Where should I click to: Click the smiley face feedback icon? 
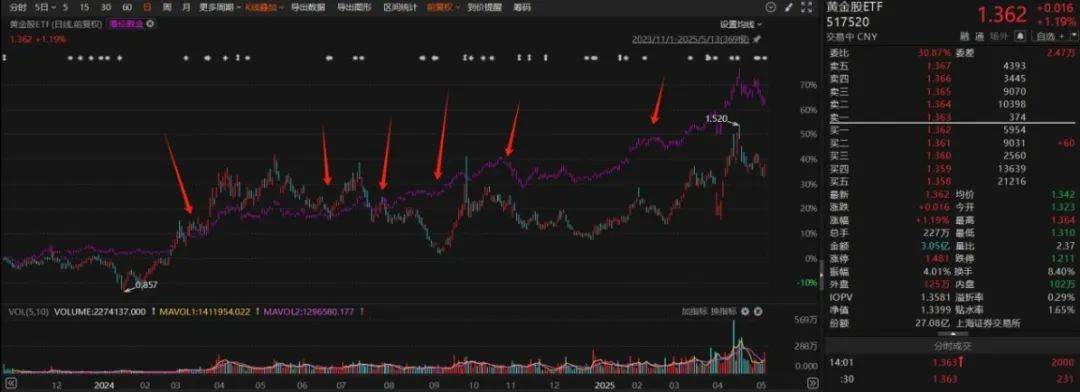tap(771, 8)
